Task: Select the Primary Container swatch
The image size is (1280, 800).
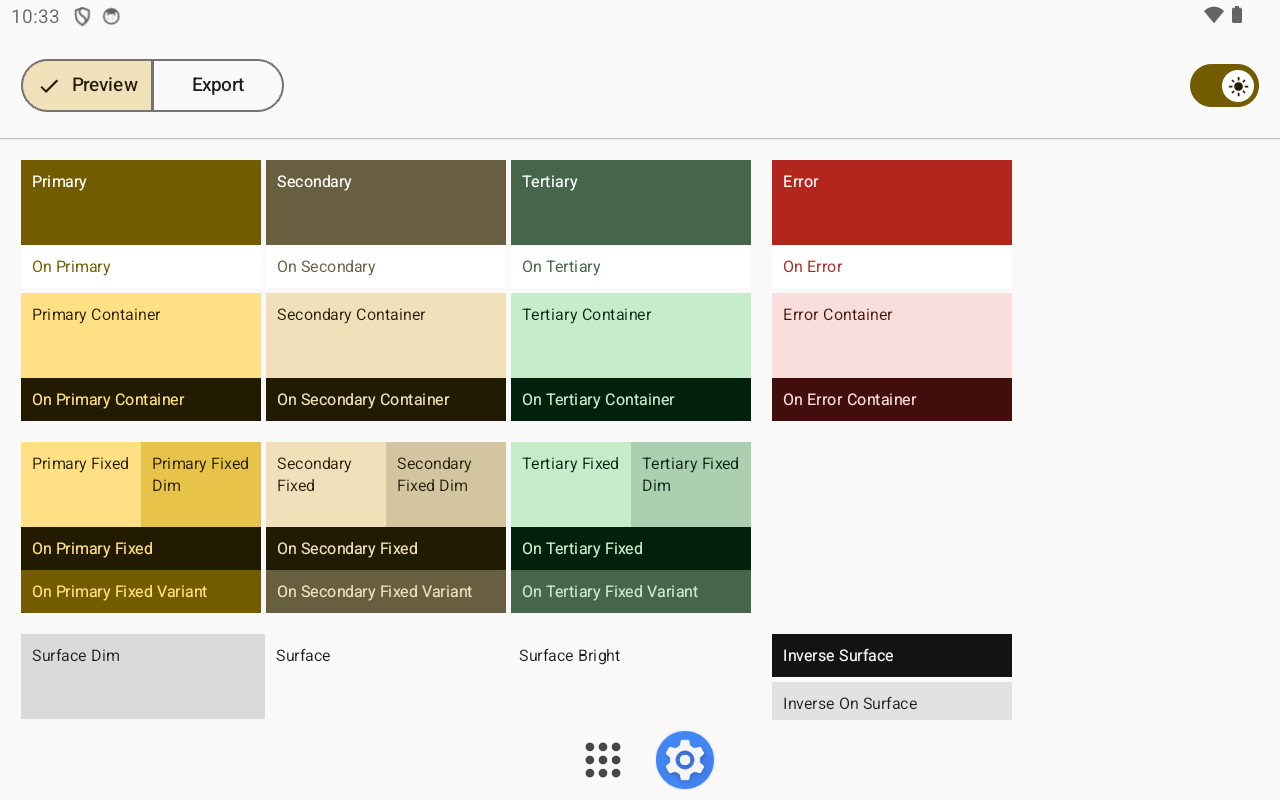Action: point(141,335)
